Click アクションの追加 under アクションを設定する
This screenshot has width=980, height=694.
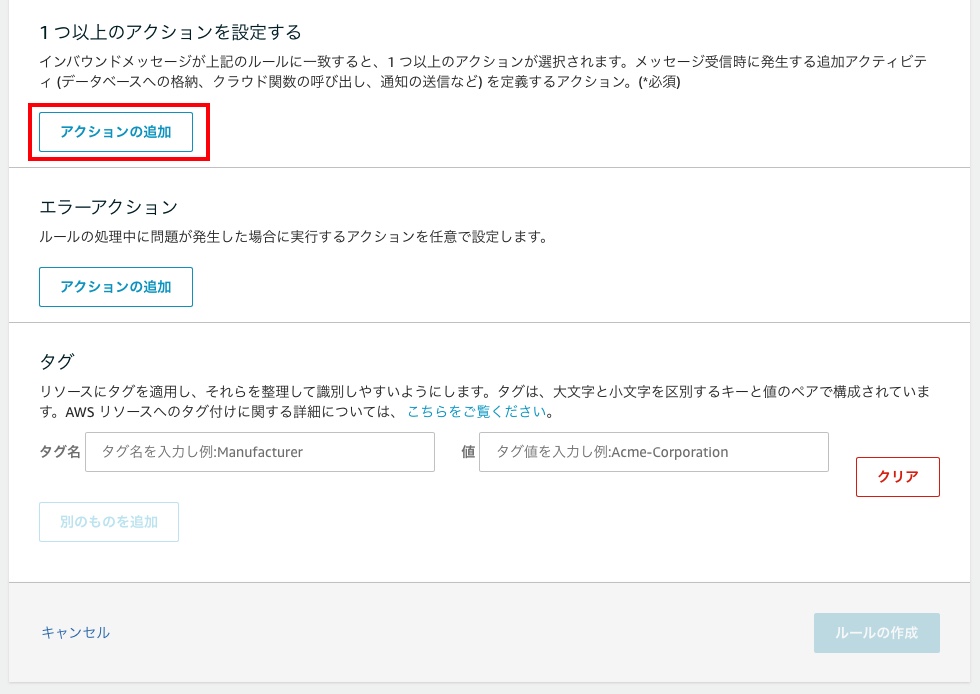[116, 132]
